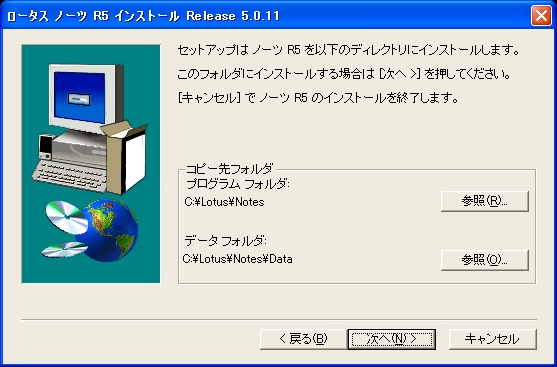Browse data folder with 参照(O)... button

pyautogui.click(x=485, y=260)
